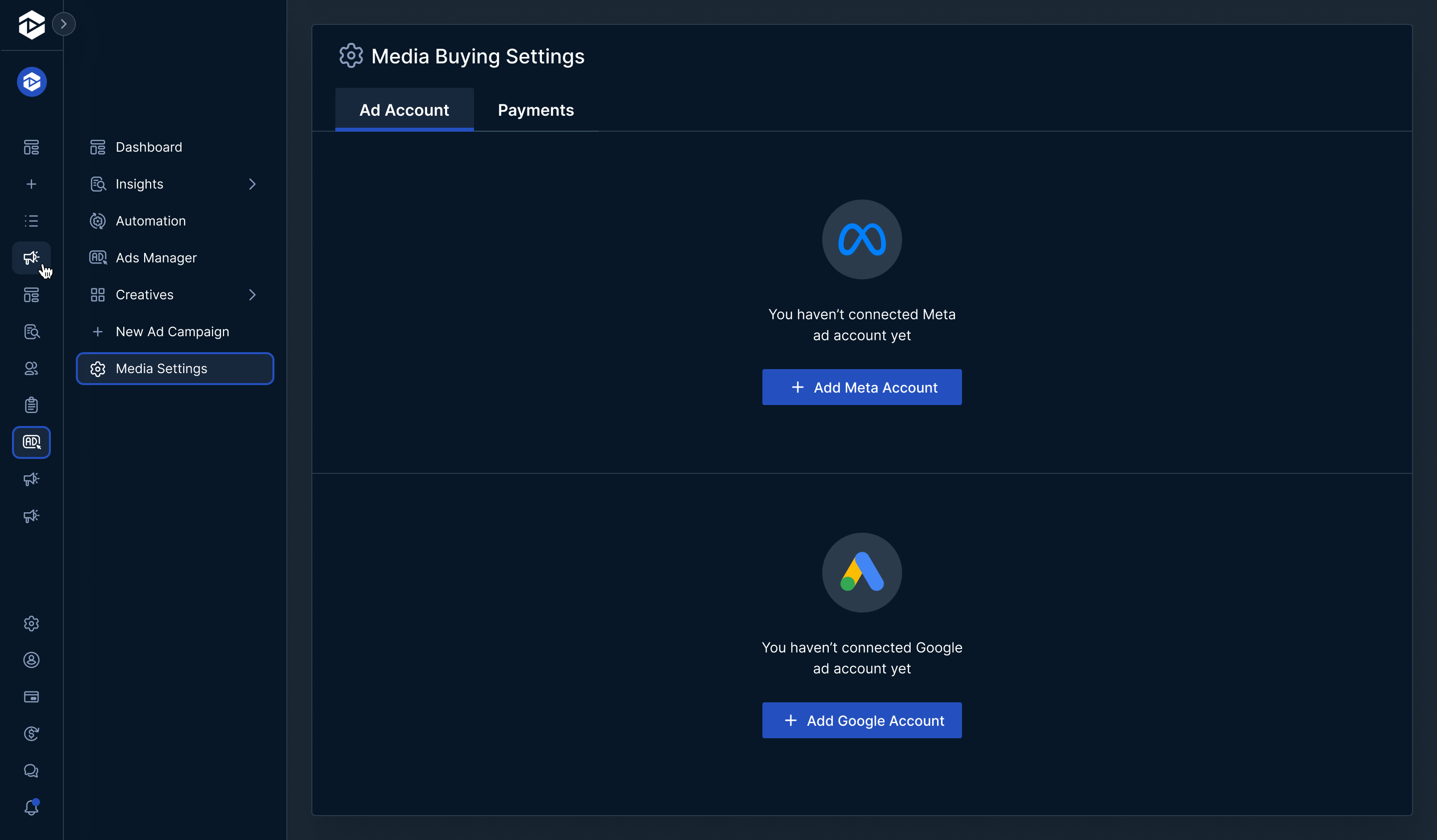
Task: Open billing via the credit card icon
Action: (31, 697)
